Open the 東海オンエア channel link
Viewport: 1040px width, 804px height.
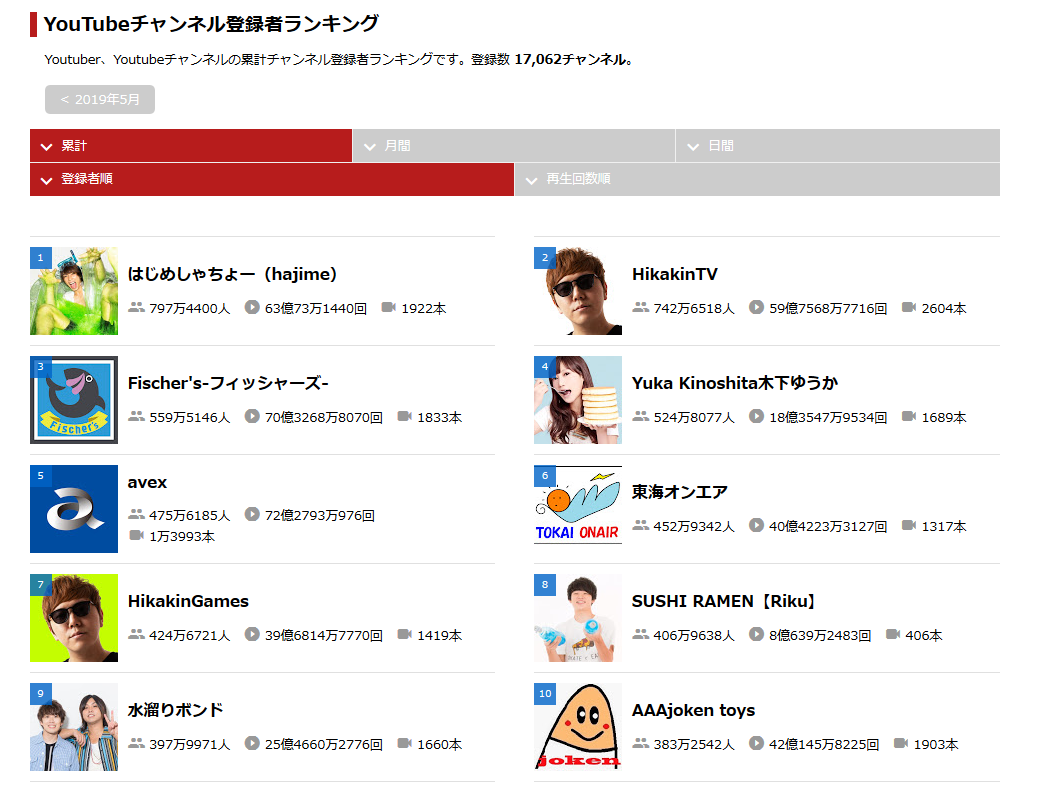tap(680, 492)
